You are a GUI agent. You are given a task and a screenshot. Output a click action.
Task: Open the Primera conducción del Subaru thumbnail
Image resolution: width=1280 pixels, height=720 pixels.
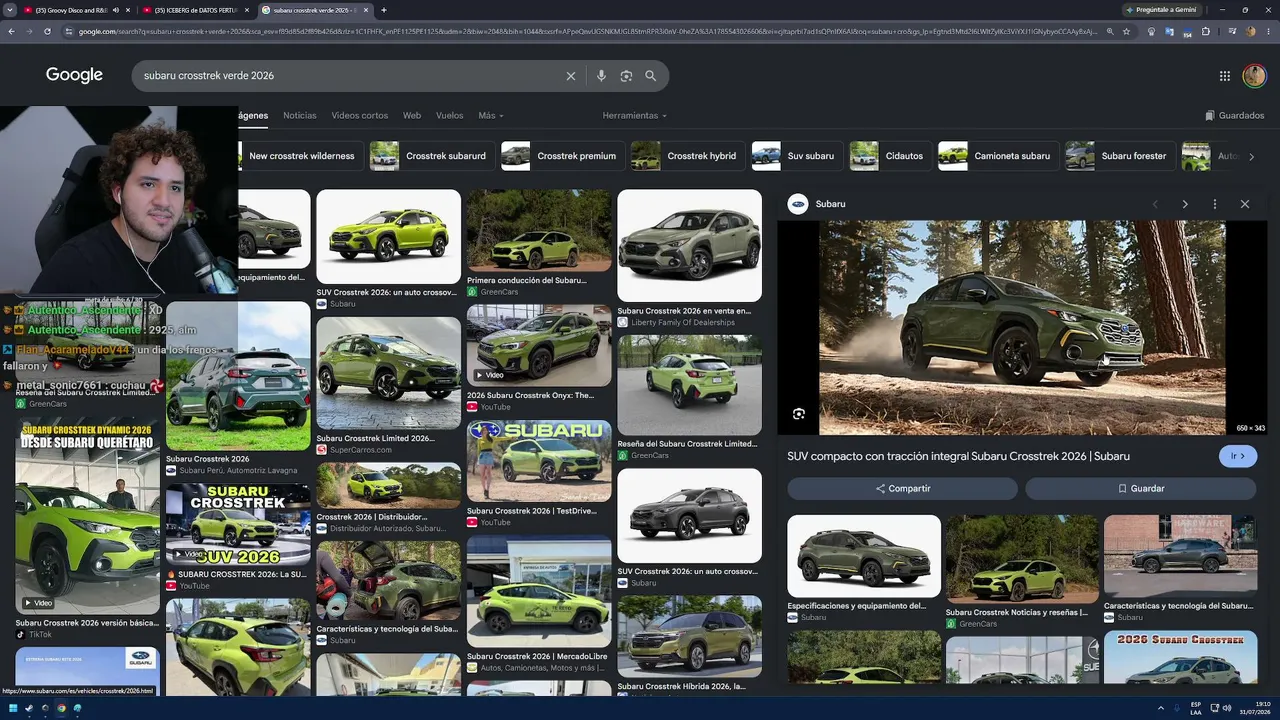click(x=539, y=231)
